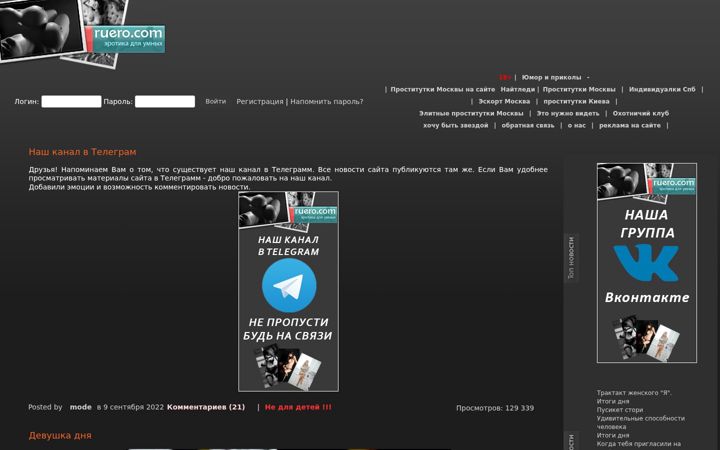Open the Регистрация link

click(260, 101)
